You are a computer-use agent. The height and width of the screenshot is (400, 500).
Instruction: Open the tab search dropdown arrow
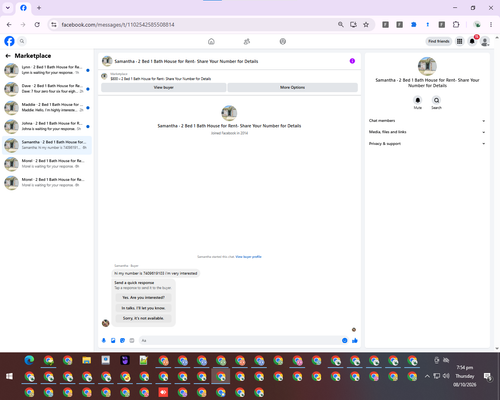(x=8, y=8)
